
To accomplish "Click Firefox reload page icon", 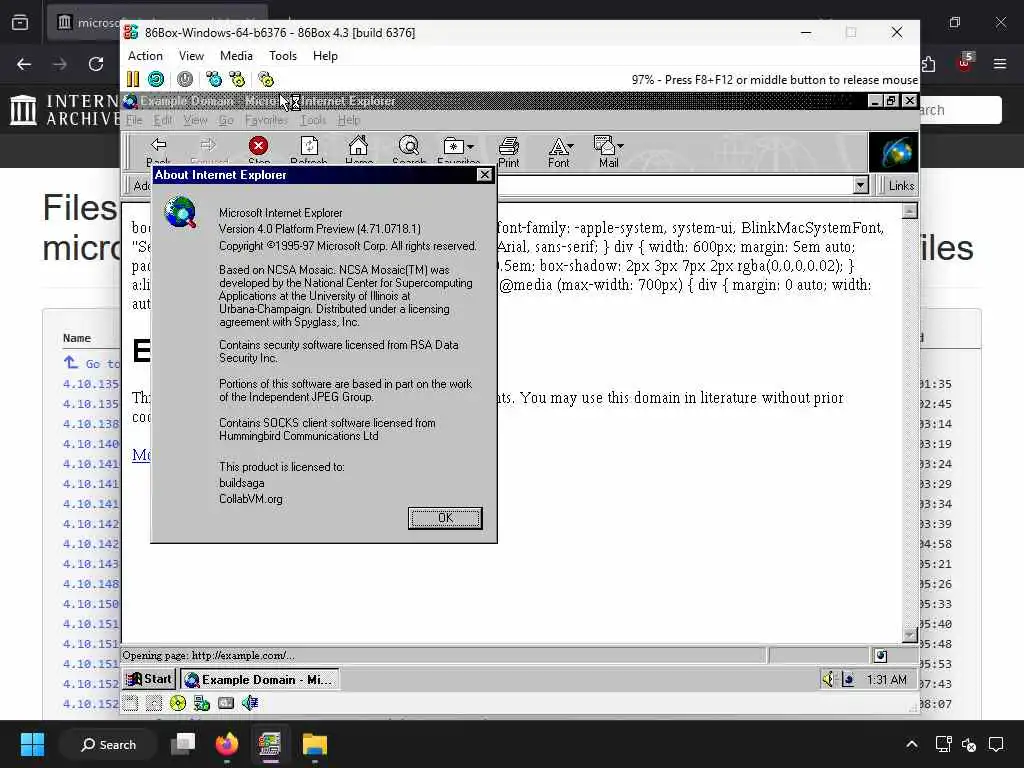I will click(x=96, y=64).
